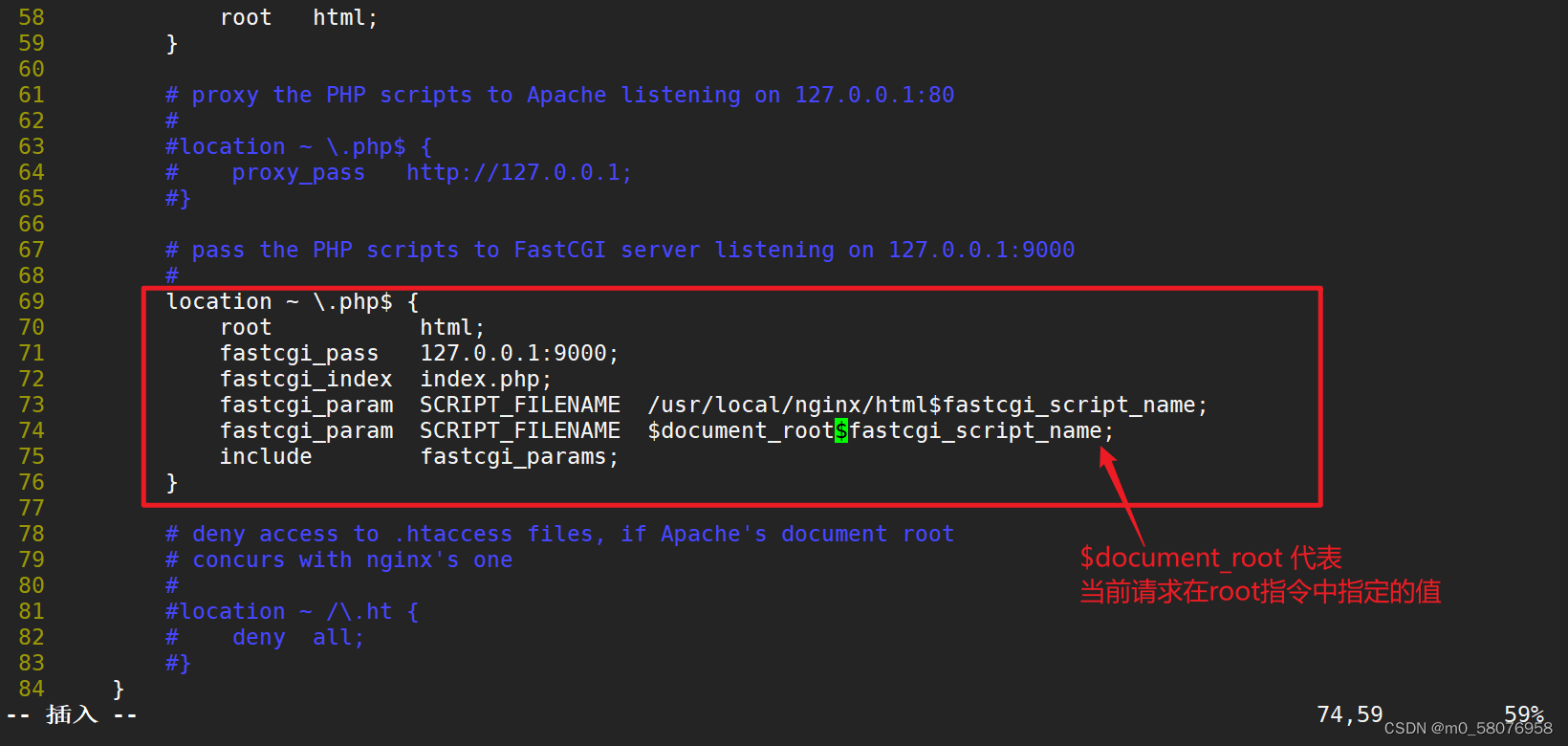The image size is (1568, 746).
Task: Click 'deny' on line 82
Action: click(259, 637)
